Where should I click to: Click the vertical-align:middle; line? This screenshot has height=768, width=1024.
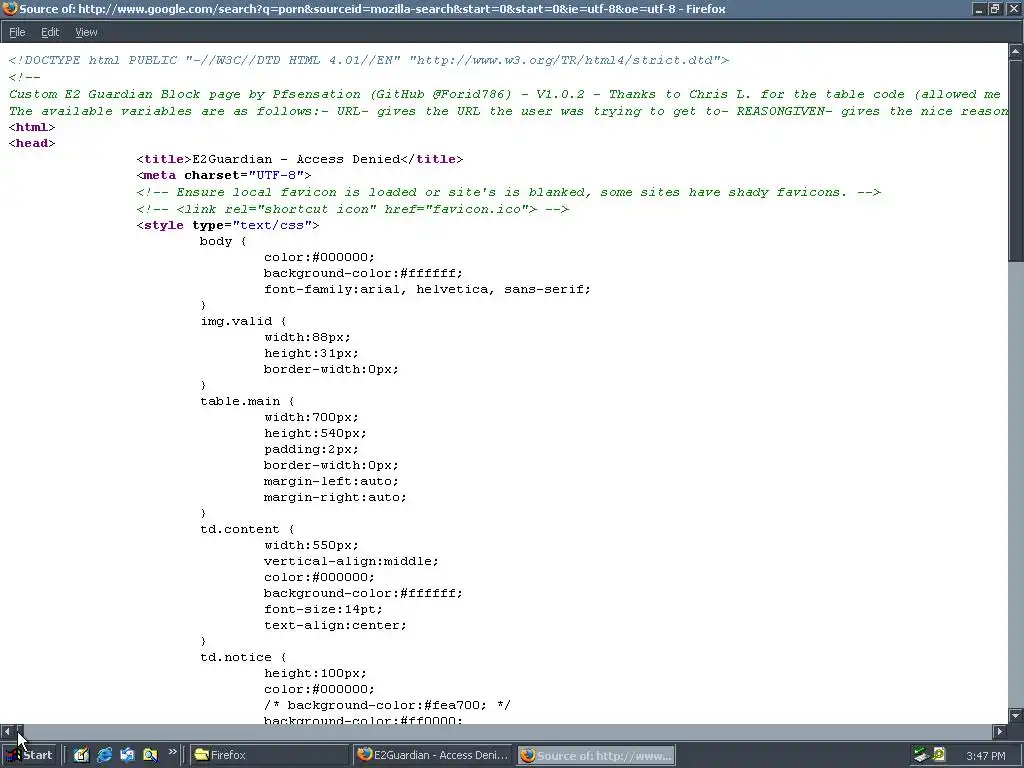point(351,561)
